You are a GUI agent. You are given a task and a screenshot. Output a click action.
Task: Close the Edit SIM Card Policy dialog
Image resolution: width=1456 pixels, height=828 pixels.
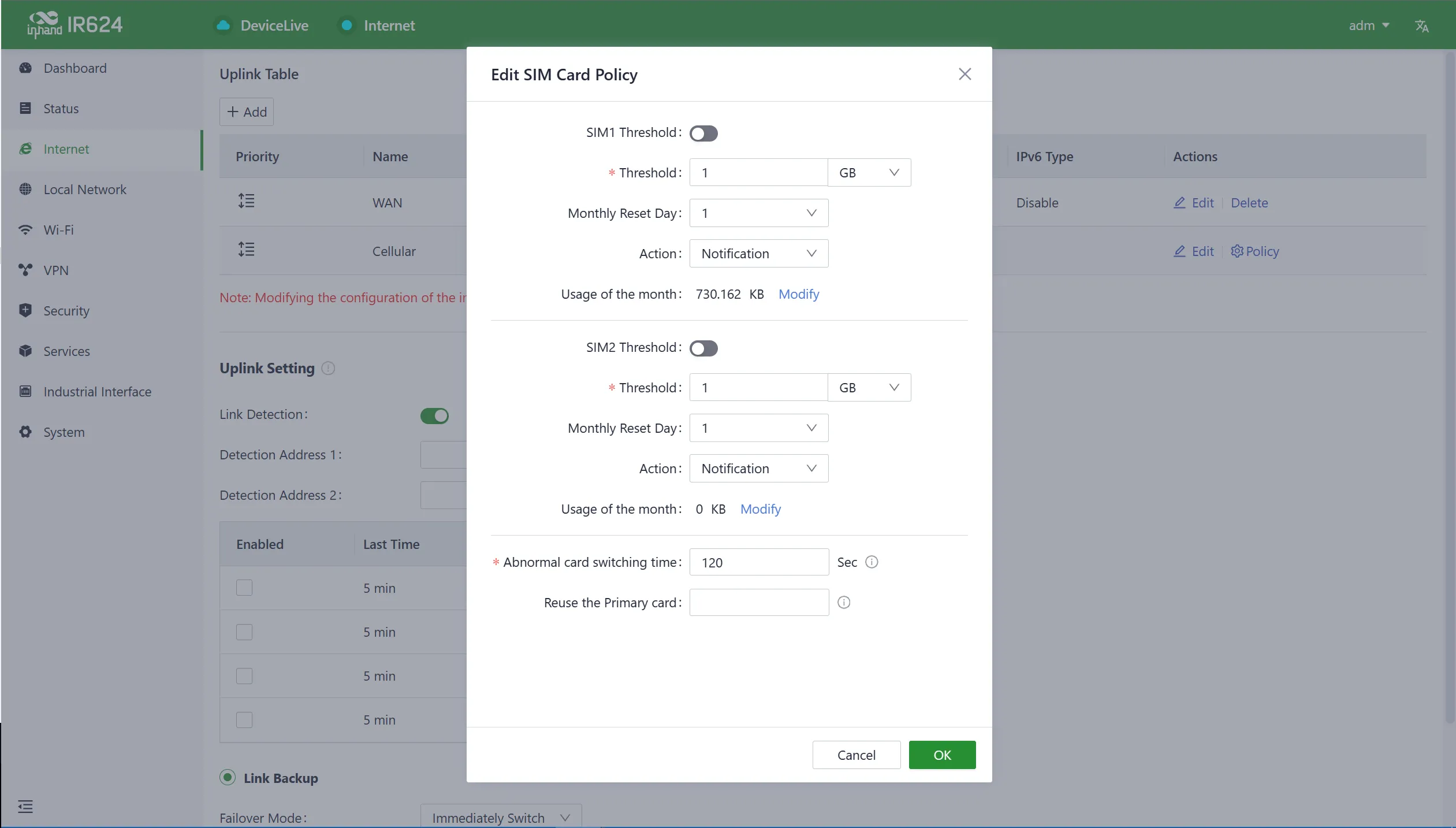[965, 74]
